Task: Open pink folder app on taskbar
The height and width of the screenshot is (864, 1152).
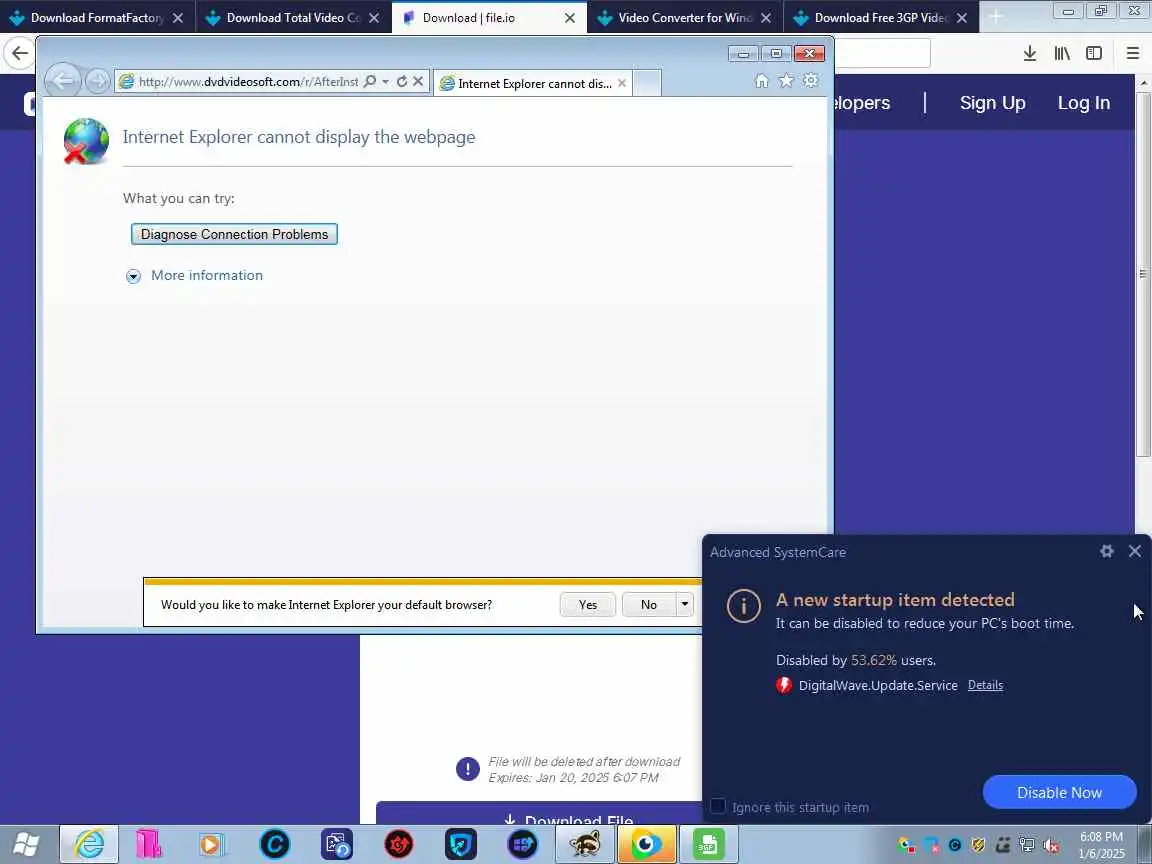Action: (x=149, y=844)
